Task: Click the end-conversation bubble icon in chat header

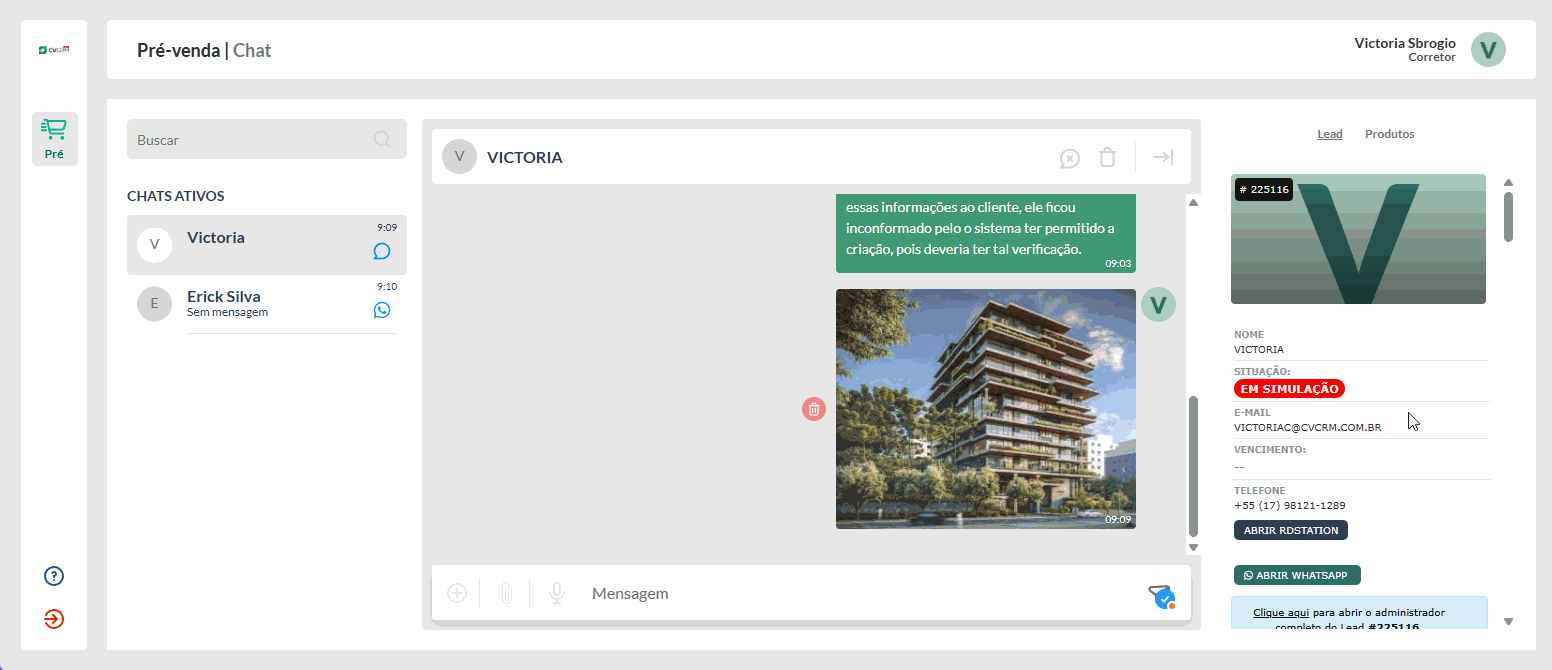Action: tap(1070, 158)
